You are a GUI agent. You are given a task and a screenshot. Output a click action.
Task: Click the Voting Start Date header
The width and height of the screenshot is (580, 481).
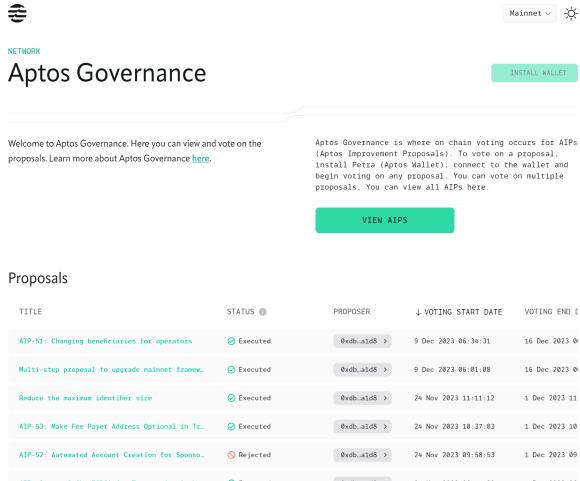[x=463, y=312]
